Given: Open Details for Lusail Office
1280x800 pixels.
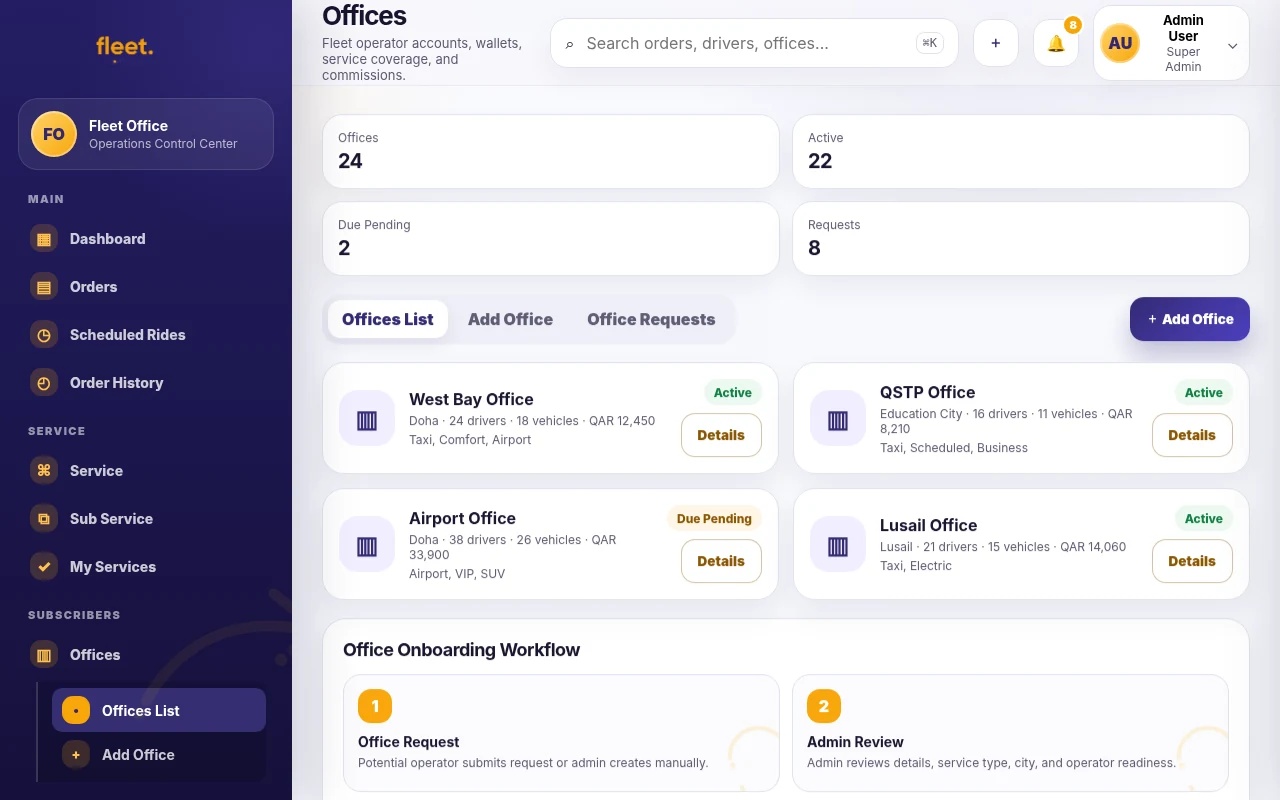Looking at the screenshot, I should click(1192, 561).
